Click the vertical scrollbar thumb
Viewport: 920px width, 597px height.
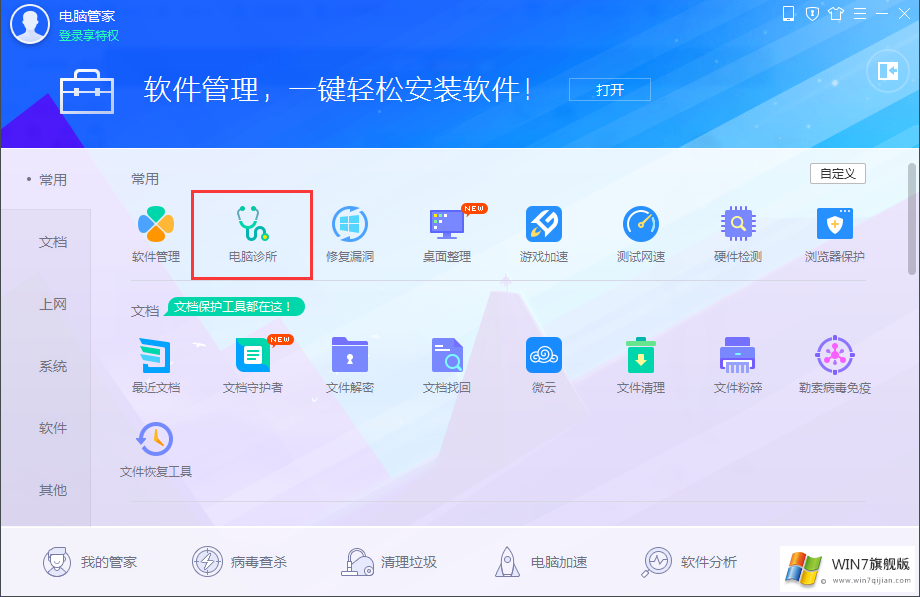(x=912, y=218)
